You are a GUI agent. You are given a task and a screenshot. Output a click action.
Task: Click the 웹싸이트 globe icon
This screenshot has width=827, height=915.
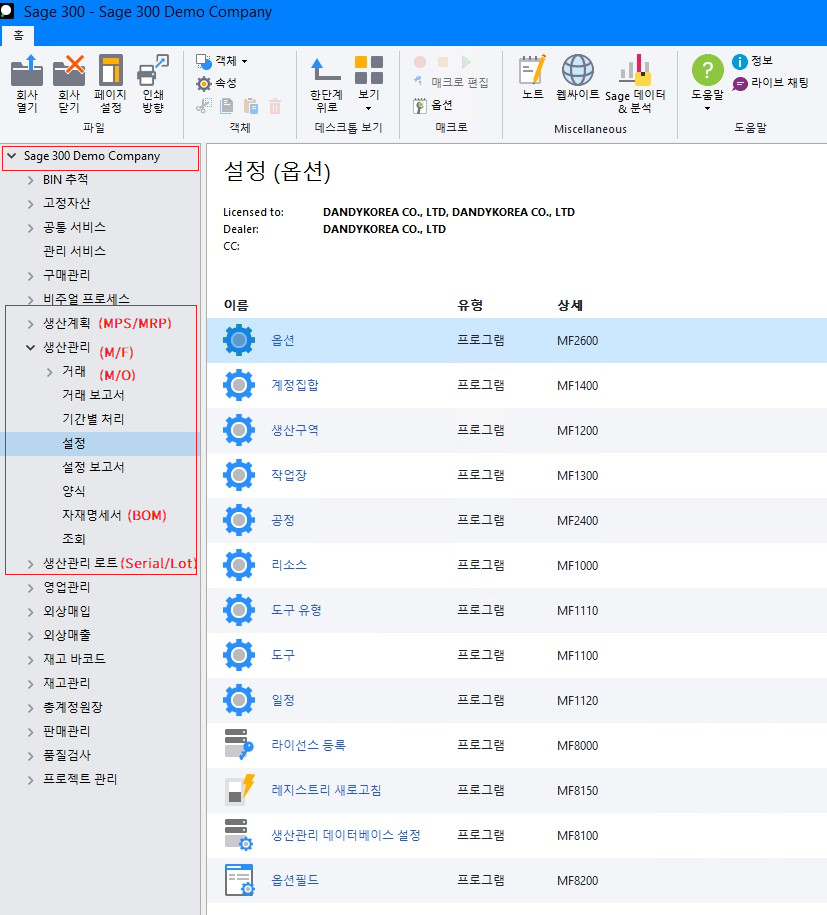coord(577,71)
